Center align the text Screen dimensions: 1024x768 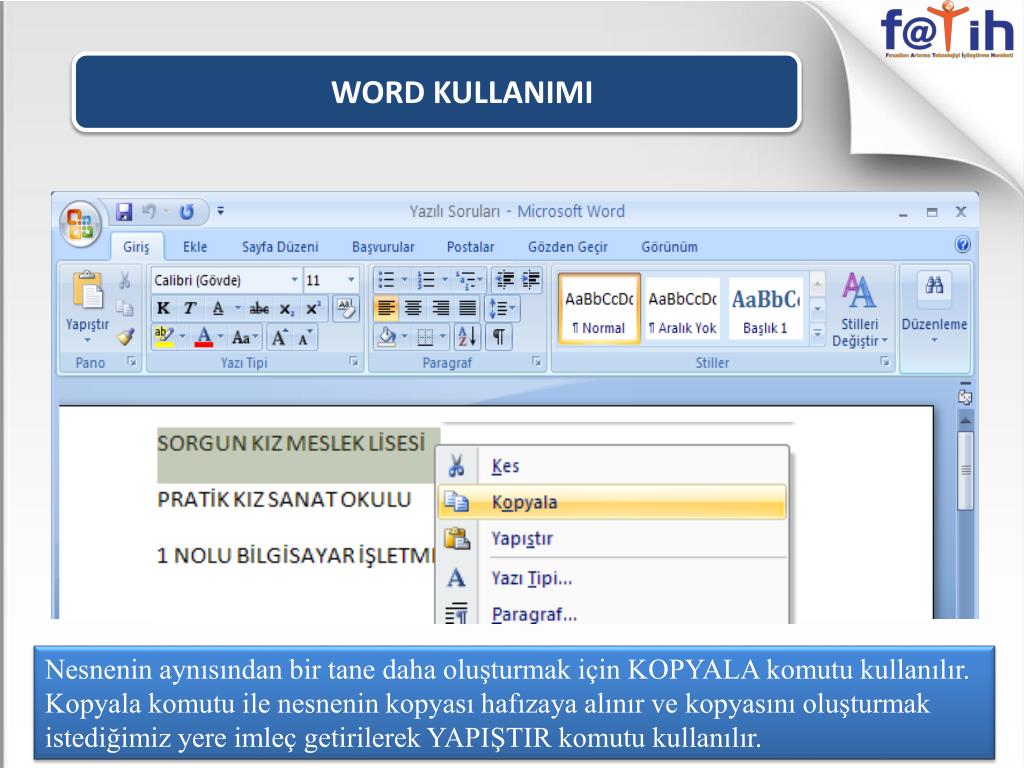click(413, 308)
